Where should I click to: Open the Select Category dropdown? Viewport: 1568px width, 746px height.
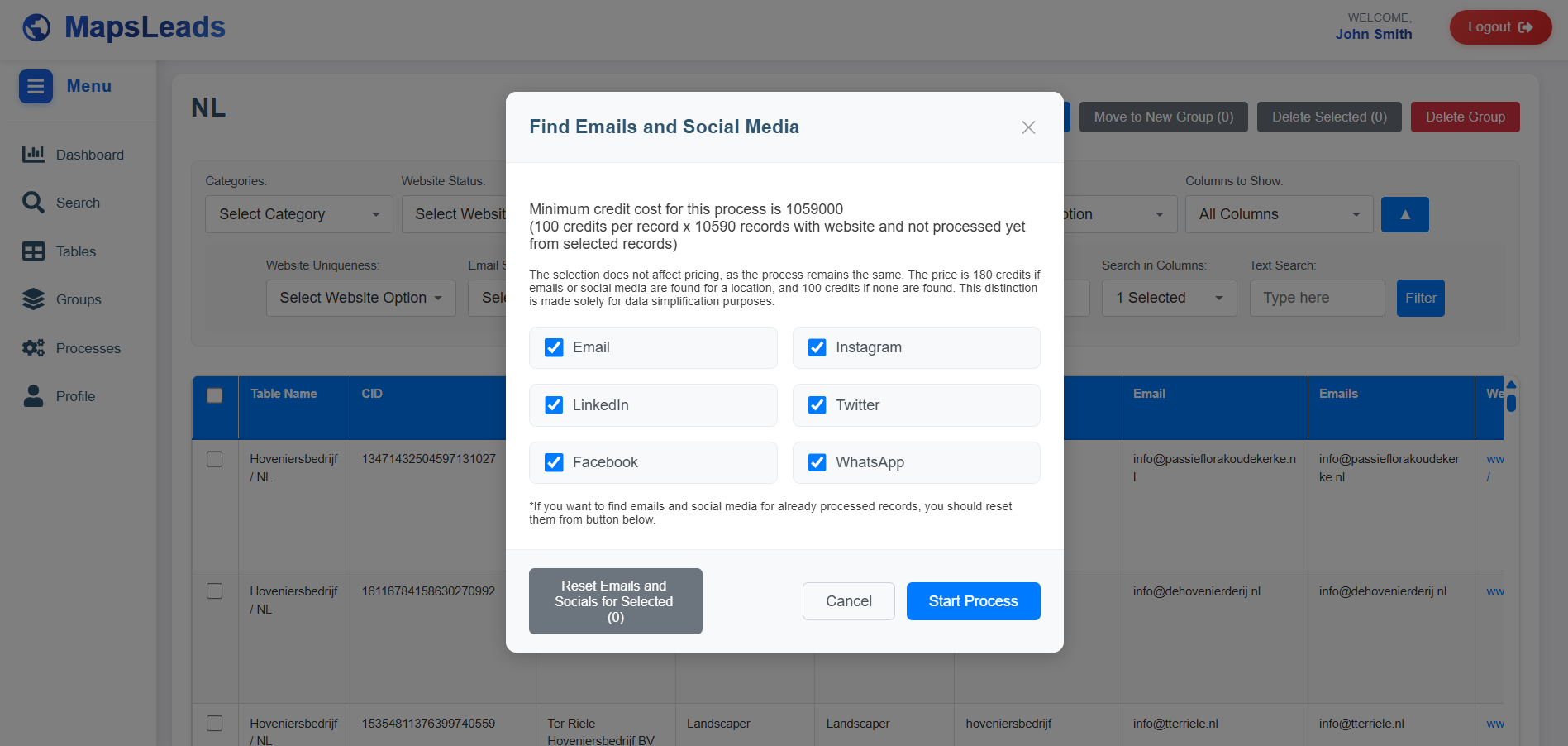point(298,214)
